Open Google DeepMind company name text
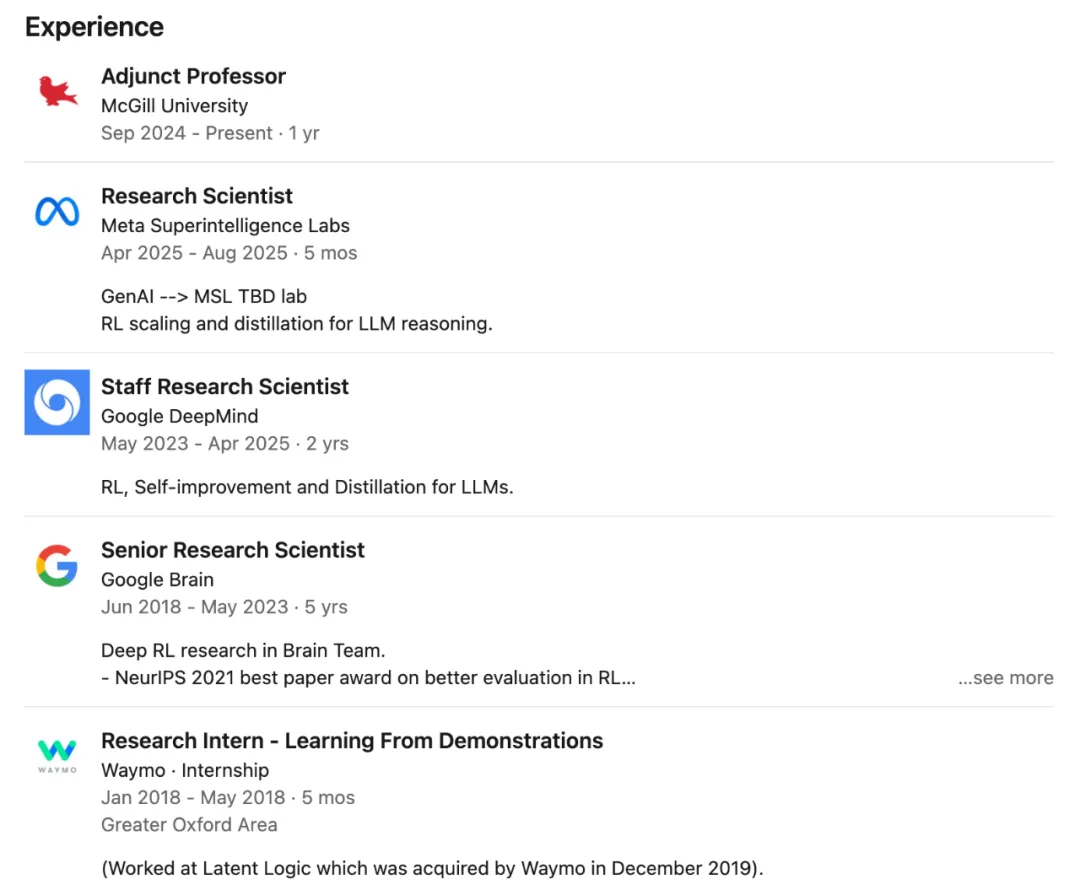This screenshot has width=1080, height=890. (x=179, y=416)
